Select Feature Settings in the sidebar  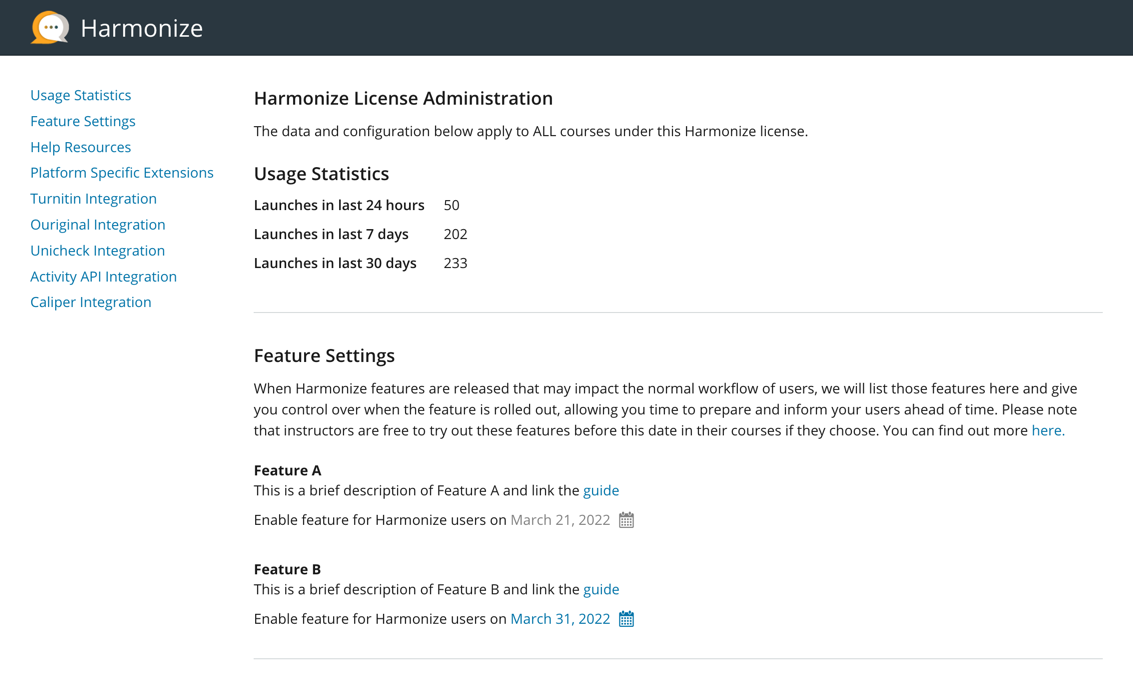pyautogui.click(x=82, y=121)
